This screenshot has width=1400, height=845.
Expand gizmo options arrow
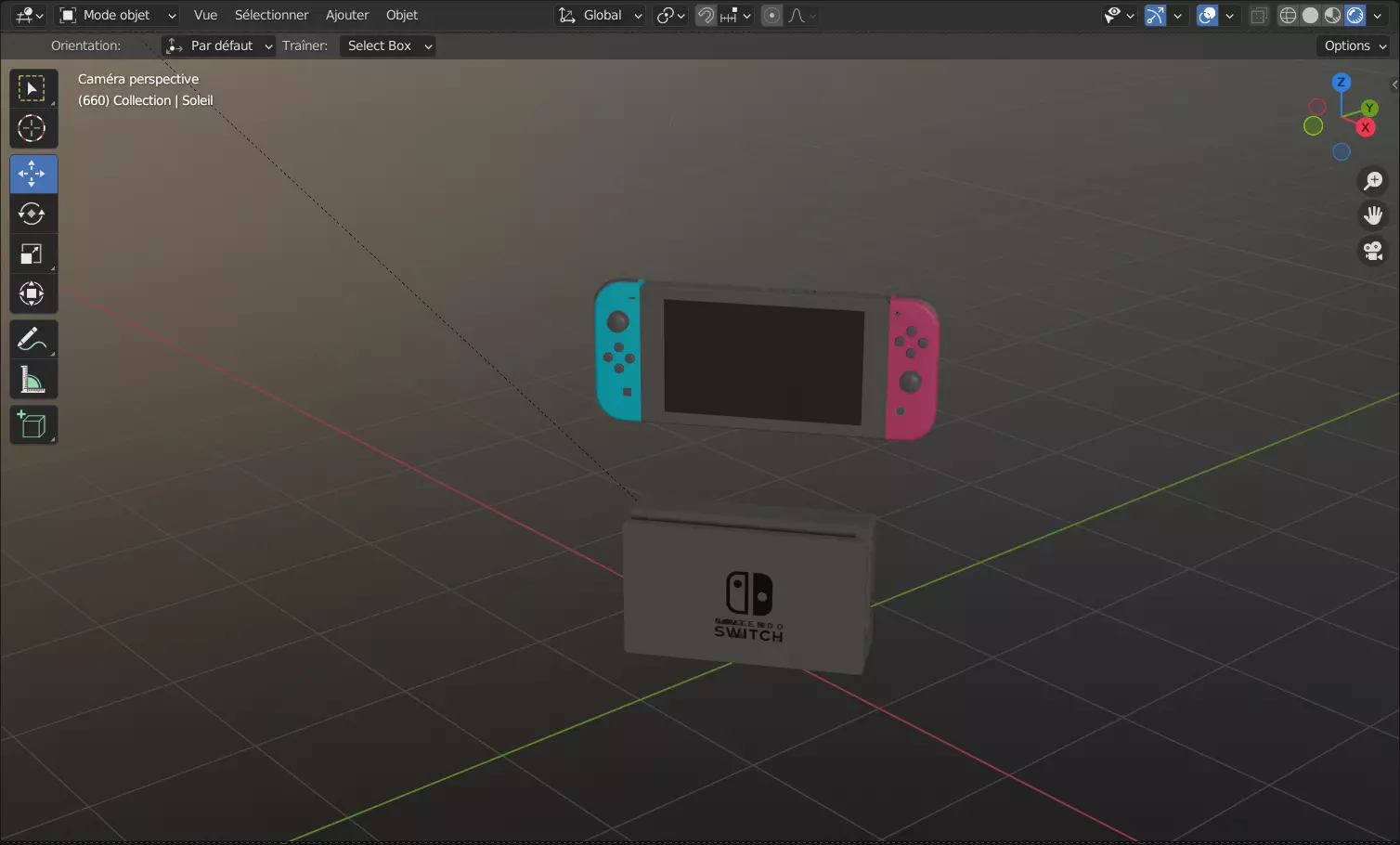pyautogui.click(x=1177, y=16)
